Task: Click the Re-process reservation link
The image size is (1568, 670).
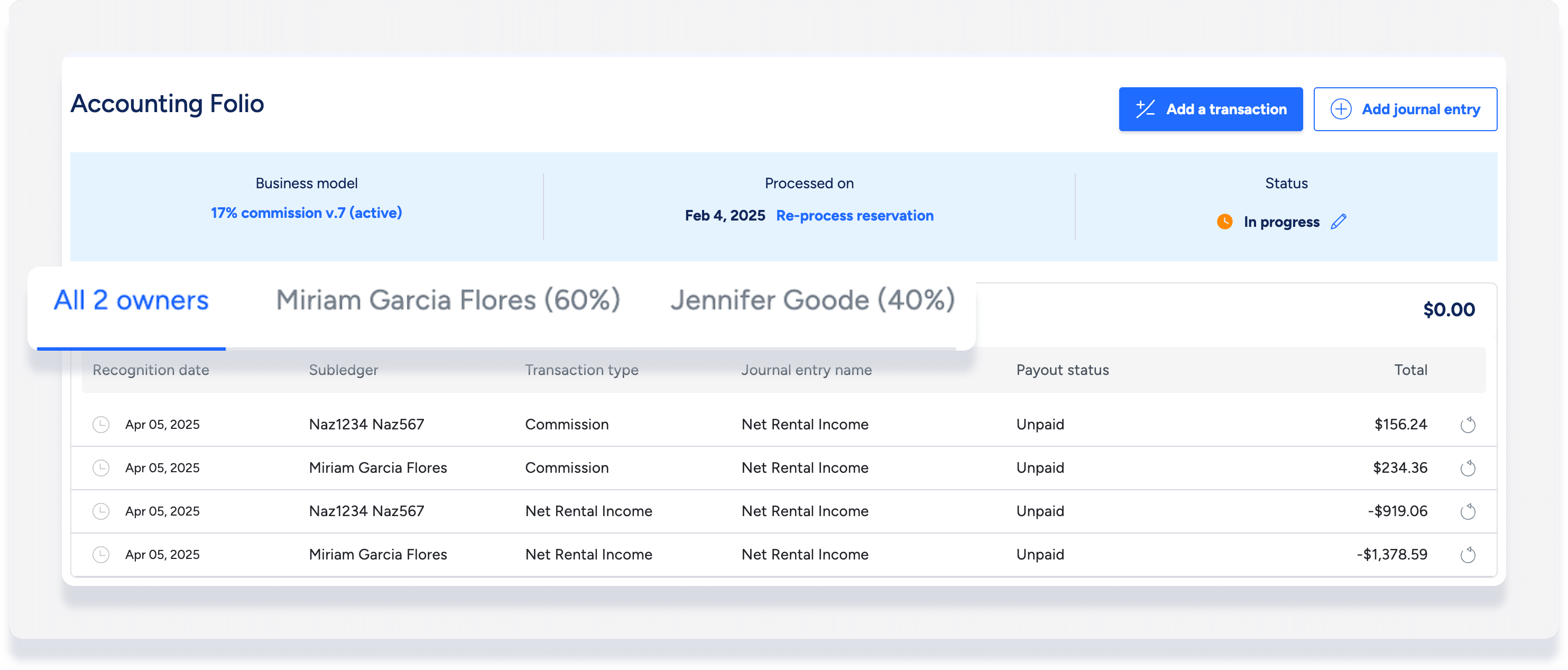Action: coord(855,216)
